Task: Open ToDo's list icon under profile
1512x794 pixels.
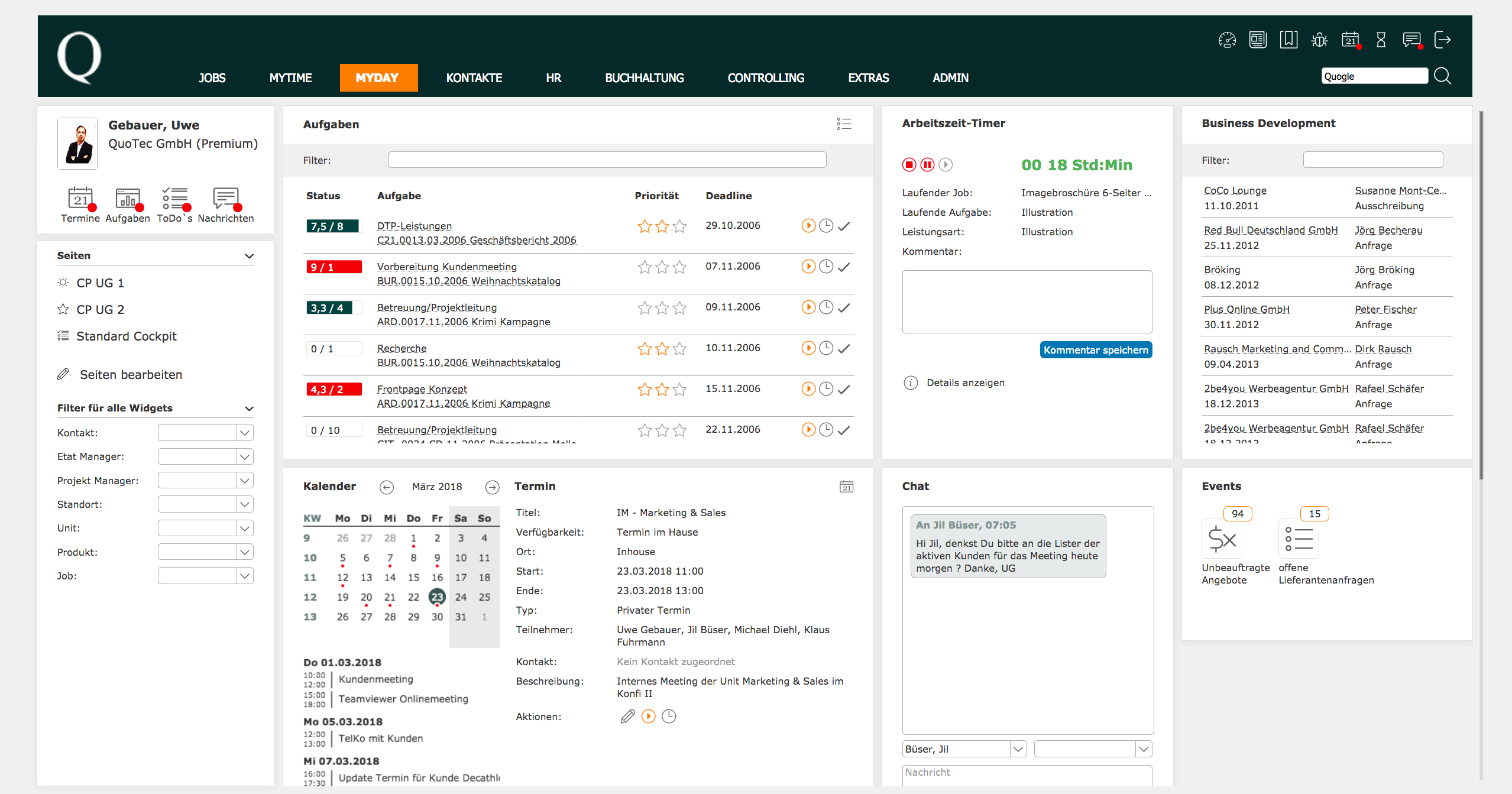Action: [x=175, y=199]
